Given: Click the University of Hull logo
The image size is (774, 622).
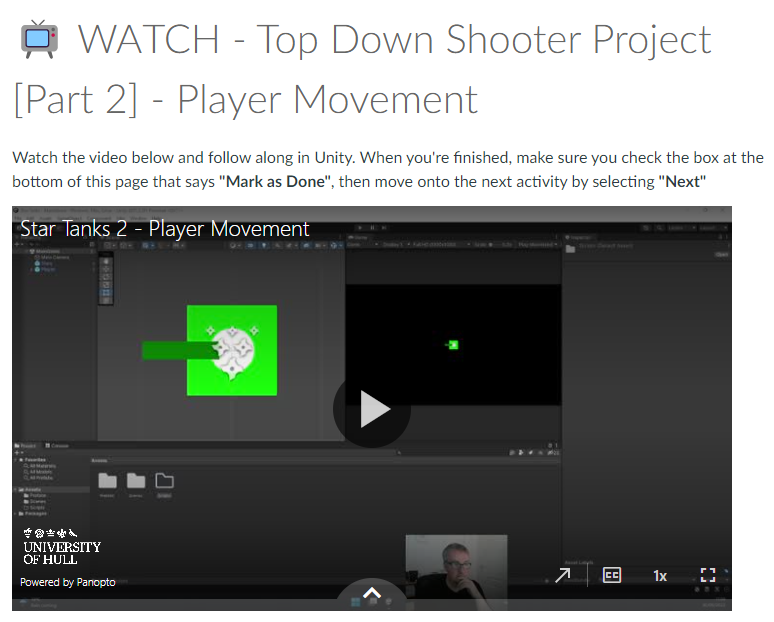Looking at the screenshot, I should [x=61, y=546].
